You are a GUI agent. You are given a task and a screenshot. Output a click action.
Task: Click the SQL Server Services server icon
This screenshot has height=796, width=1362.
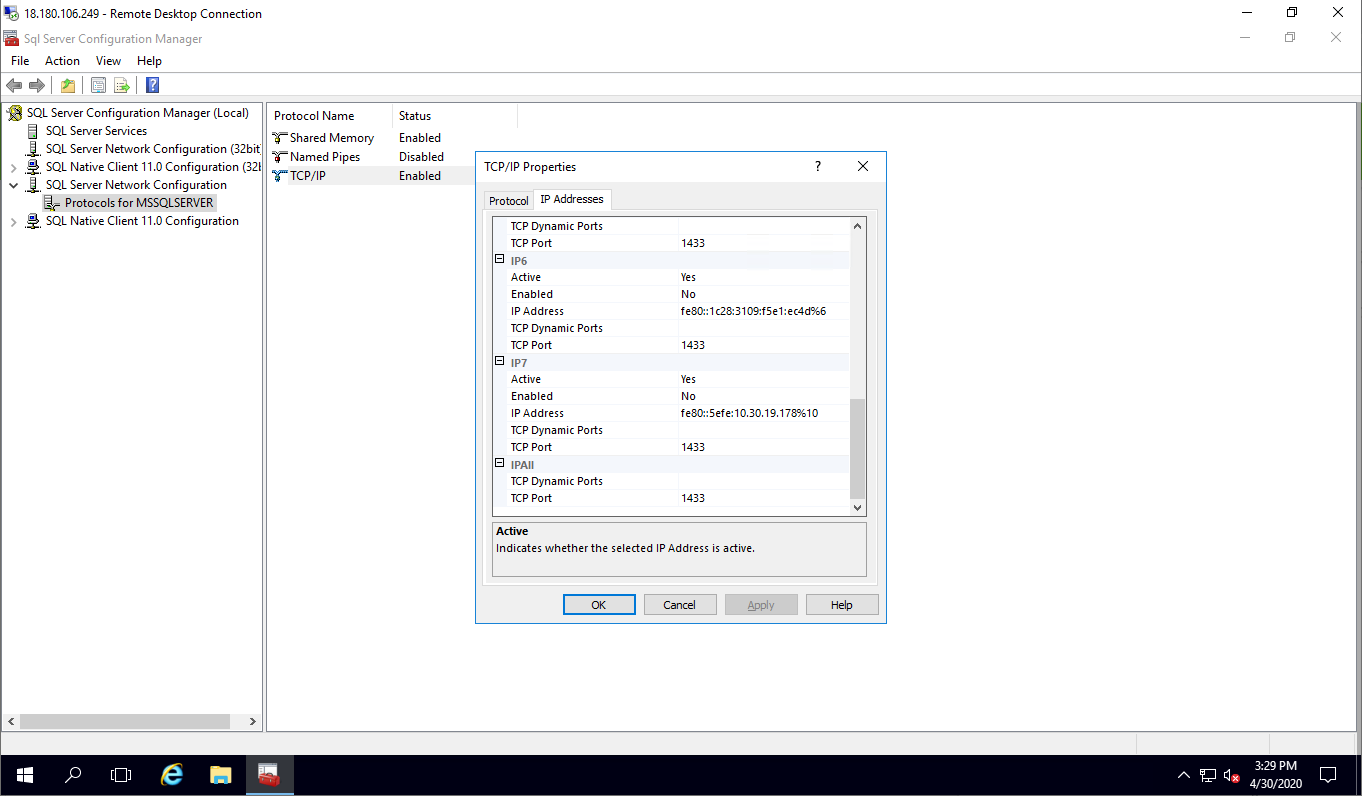33,131
